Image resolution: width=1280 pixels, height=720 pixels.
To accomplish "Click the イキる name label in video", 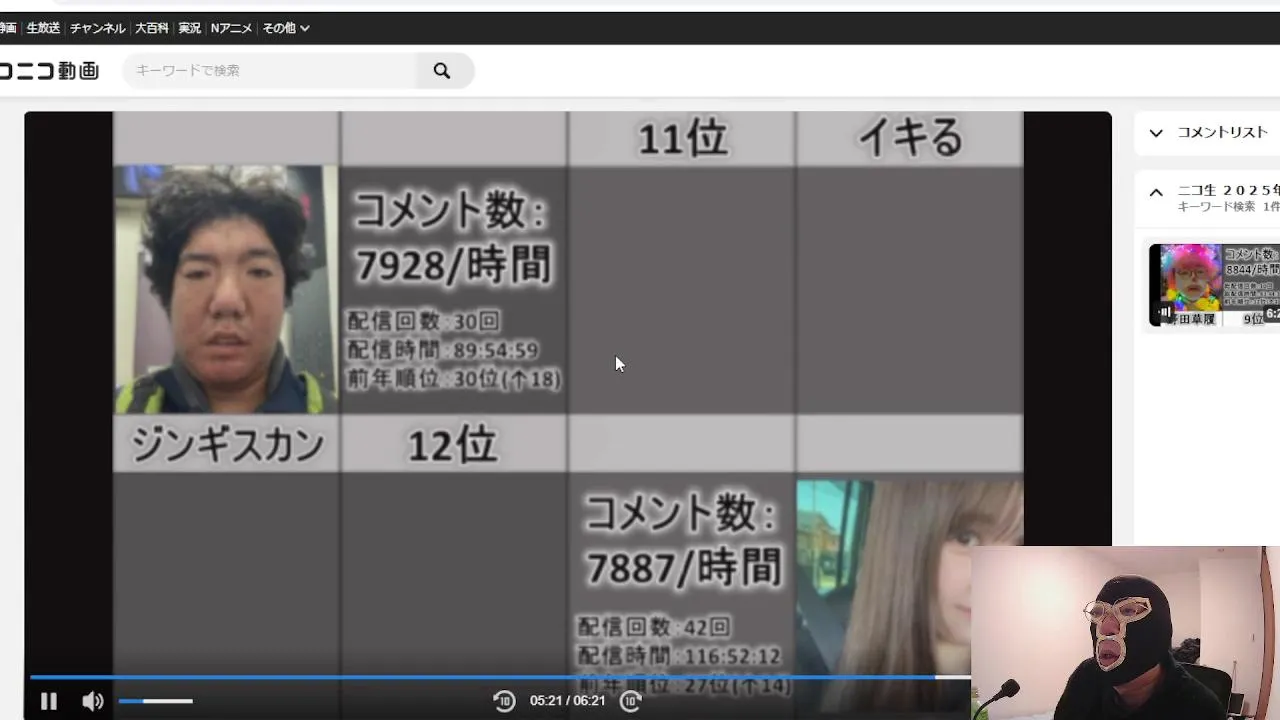I will point(910,139).
